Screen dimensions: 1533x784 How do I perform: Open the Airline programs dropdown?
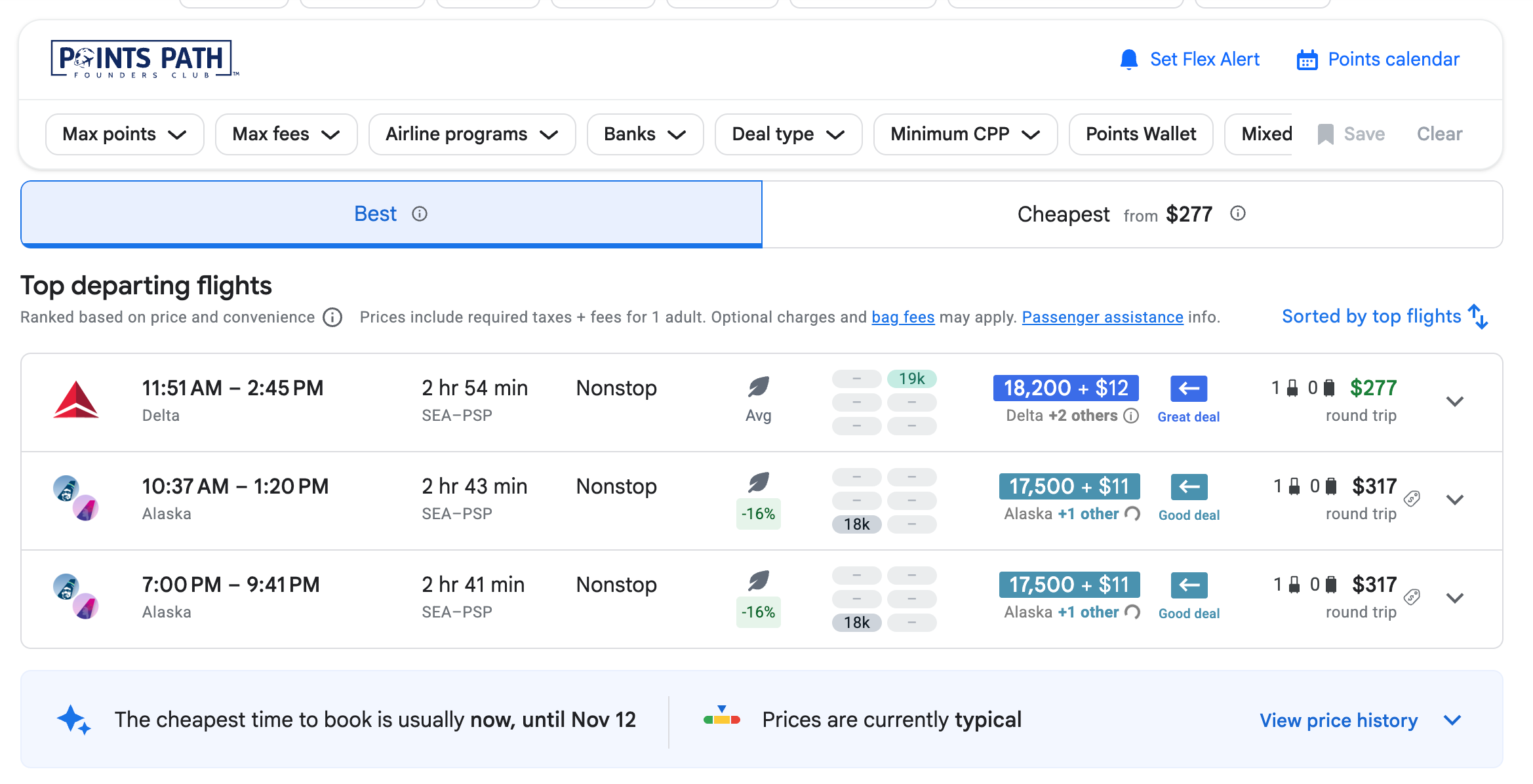[x=472, y=134]
